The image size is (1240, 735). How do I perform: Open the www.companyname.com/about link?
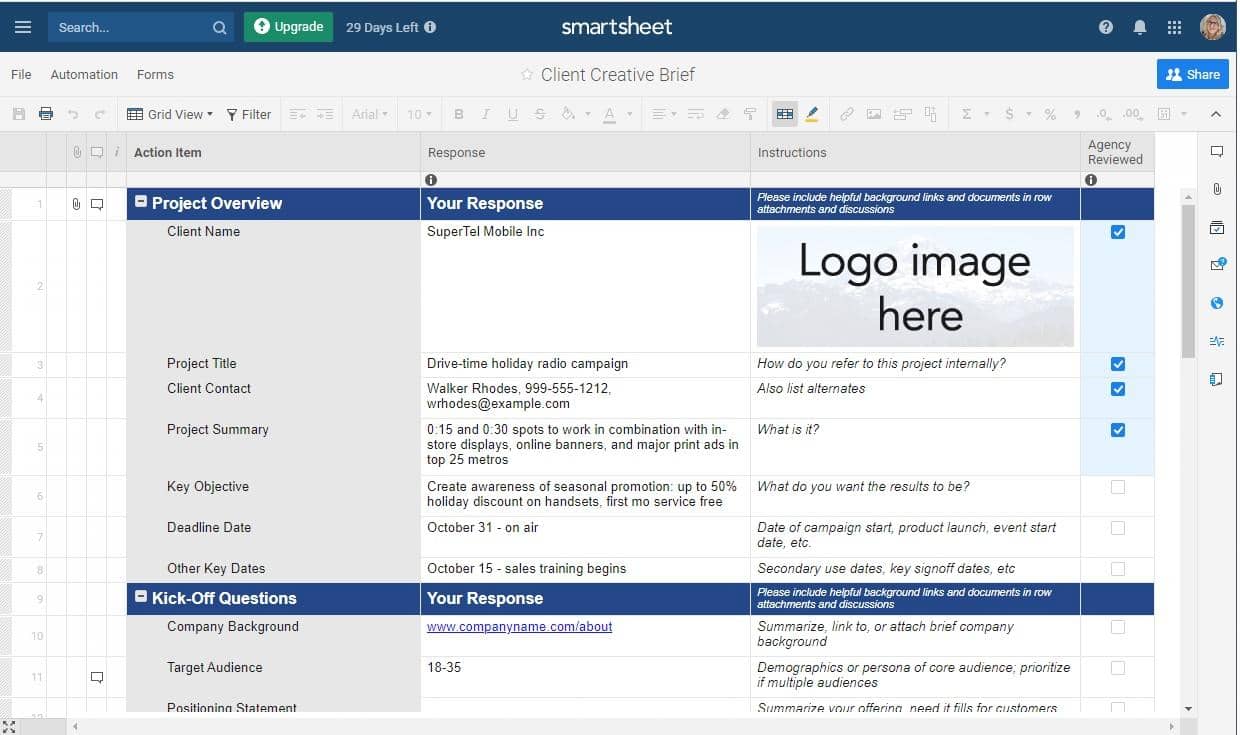(x=519, y=627)
